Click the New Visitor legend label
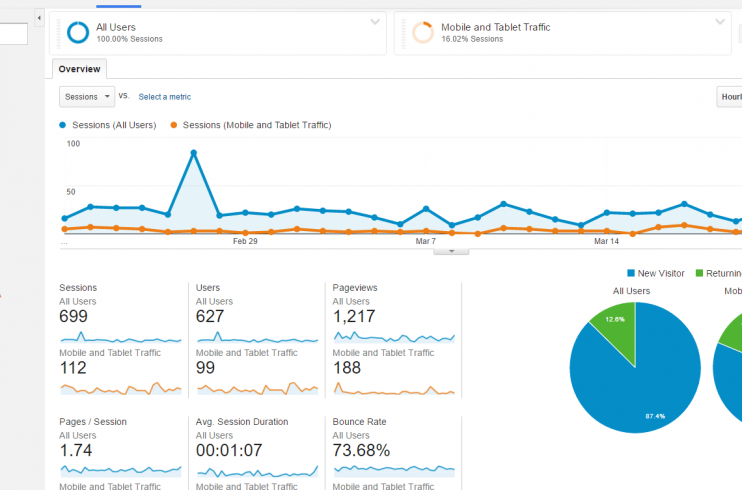742x490 pixels. (x=661, y=273)
